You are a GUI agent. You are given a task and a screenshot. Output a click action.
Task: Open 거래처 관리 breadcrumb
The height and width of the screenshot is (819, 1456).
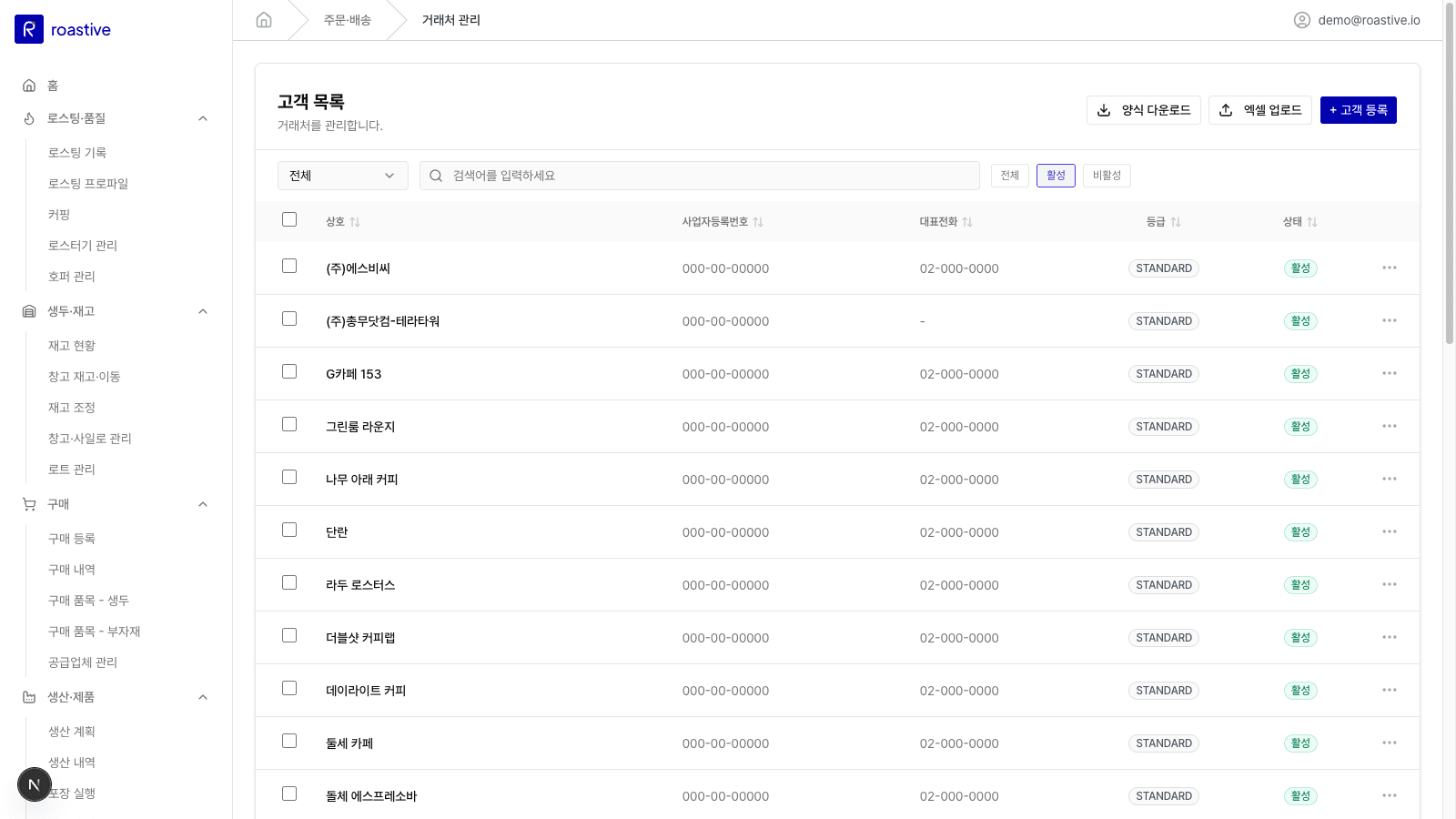[x=451, y=20]
